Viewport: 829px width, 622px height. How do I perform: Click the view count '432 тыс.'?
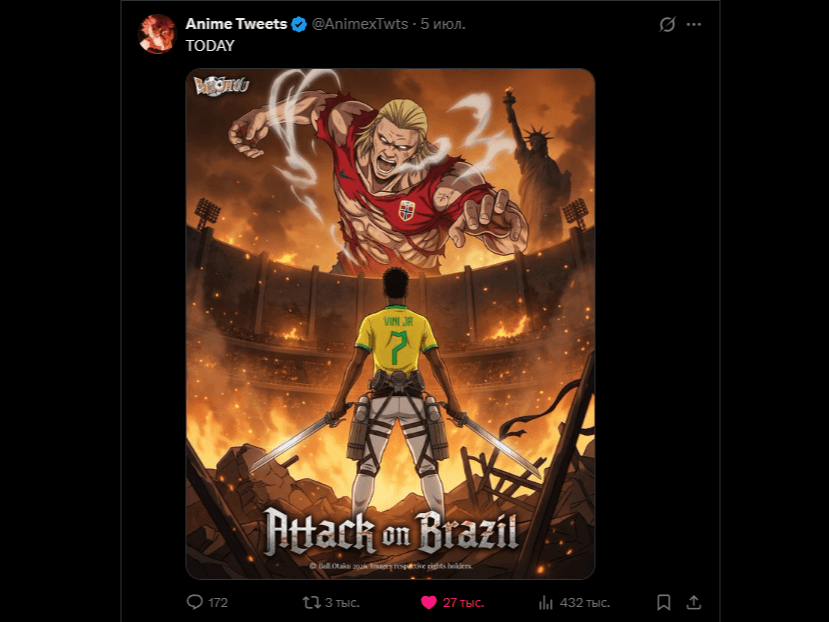tap(585, 602)
